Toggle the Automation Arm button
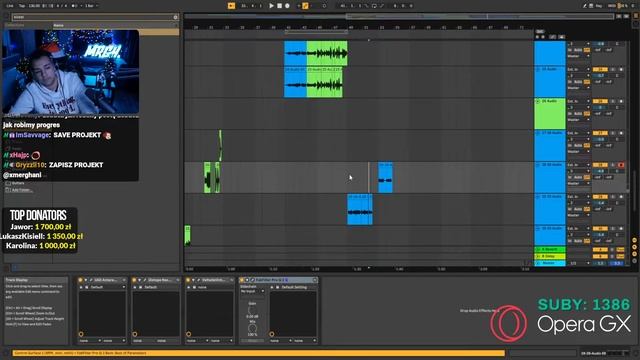 [305, 6]
